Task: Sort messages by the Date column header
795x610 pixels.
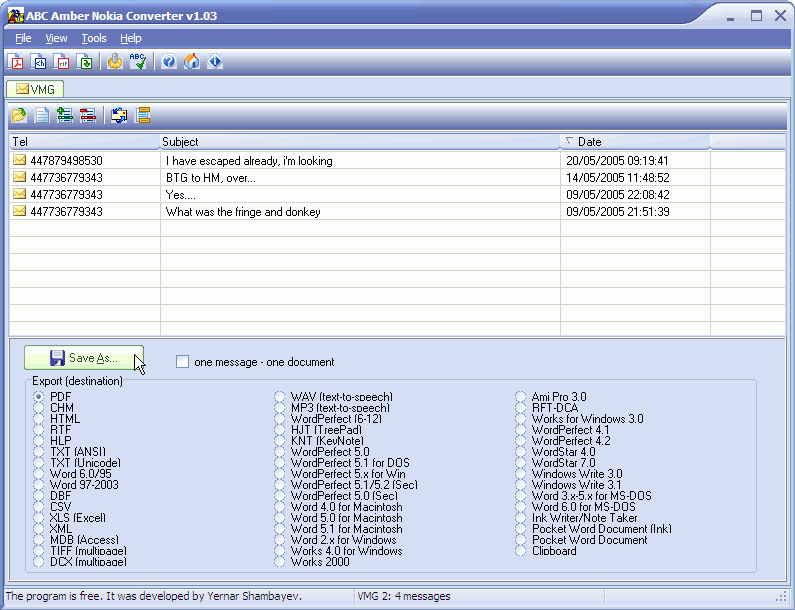Action: (635, 142)
